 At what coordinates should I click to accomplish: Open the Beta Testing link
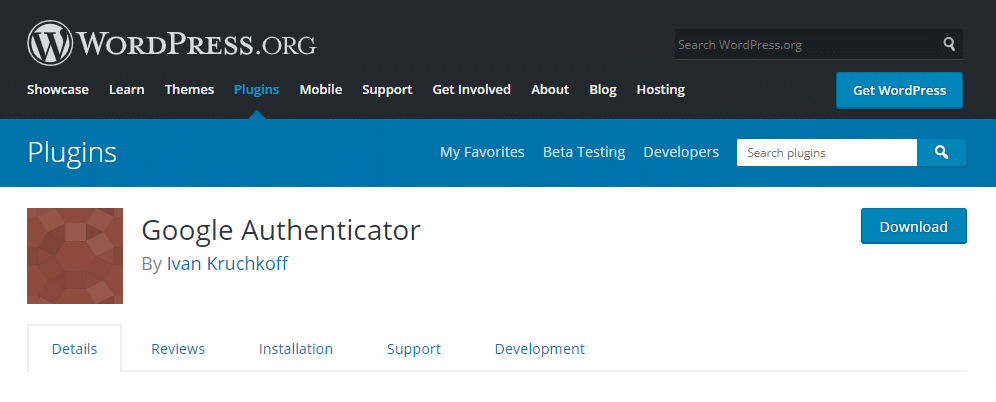(584, 152)
